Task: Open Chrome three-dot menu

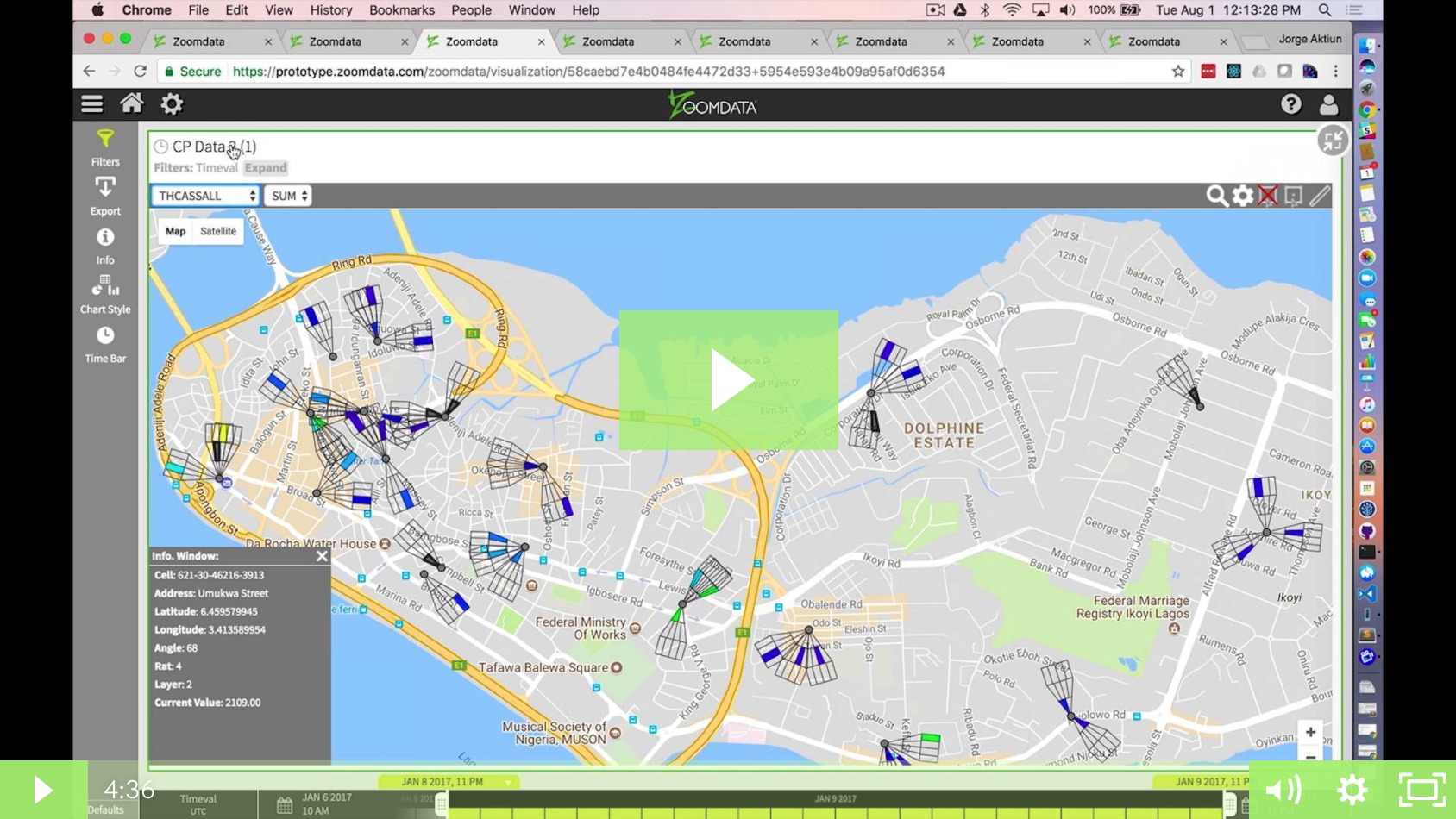Action: tap(1336, 72)
